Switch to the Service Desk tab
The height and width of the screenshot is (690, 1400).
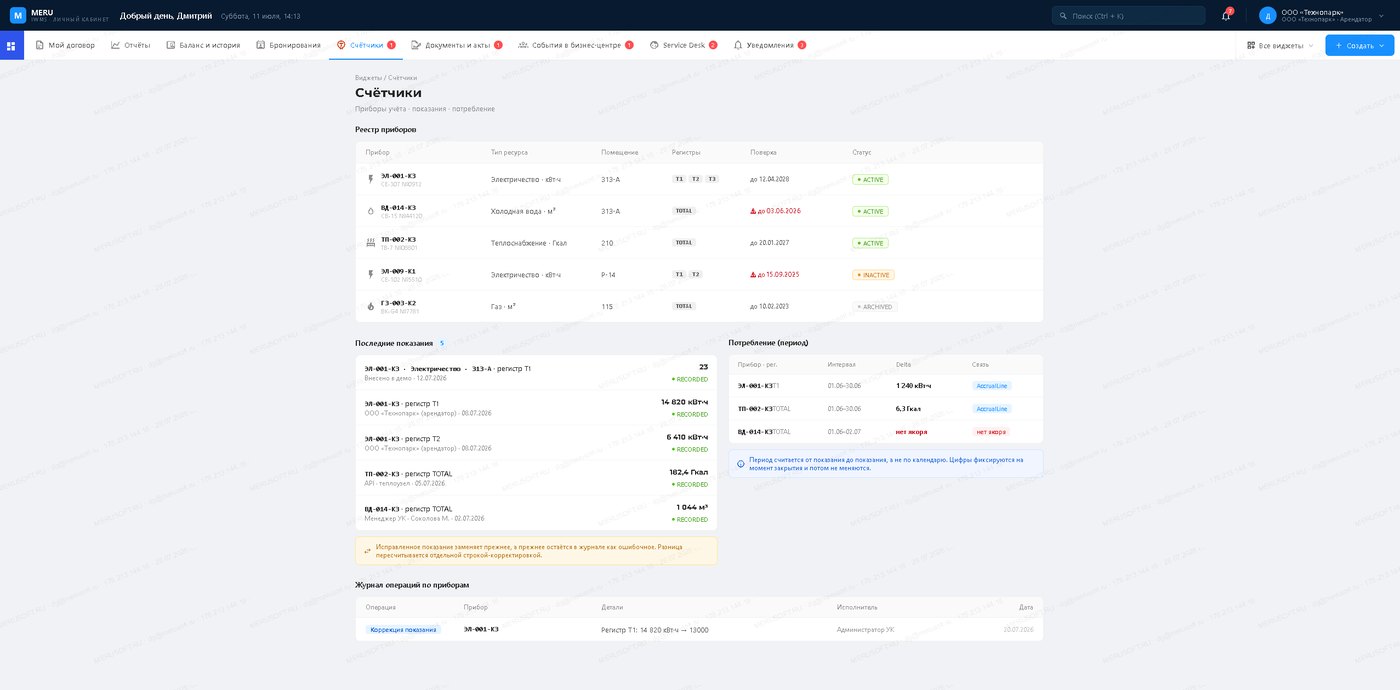coord(683,45)
